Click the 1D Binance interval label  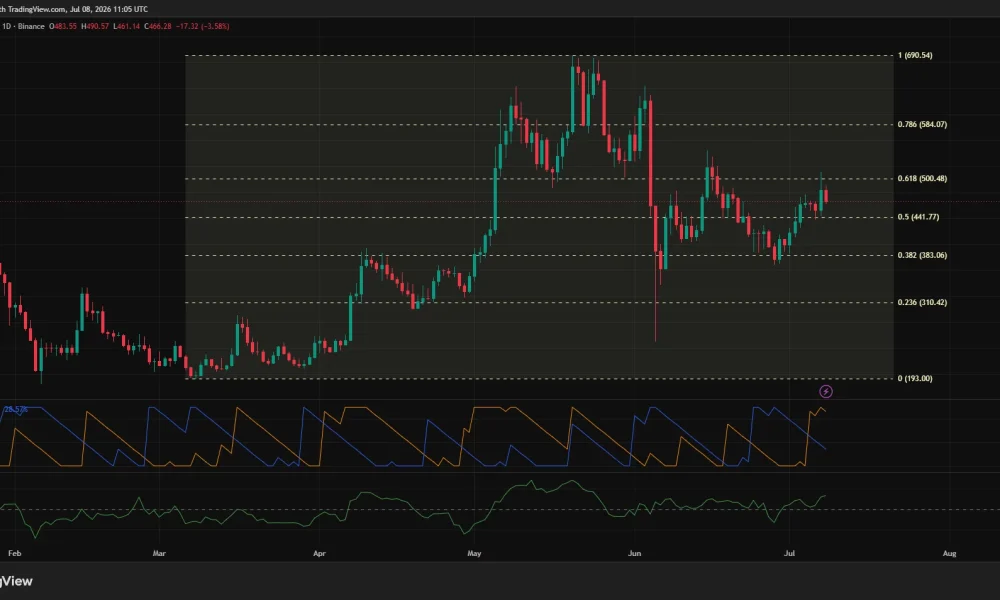pyautogui.click(x=24, y=27)
